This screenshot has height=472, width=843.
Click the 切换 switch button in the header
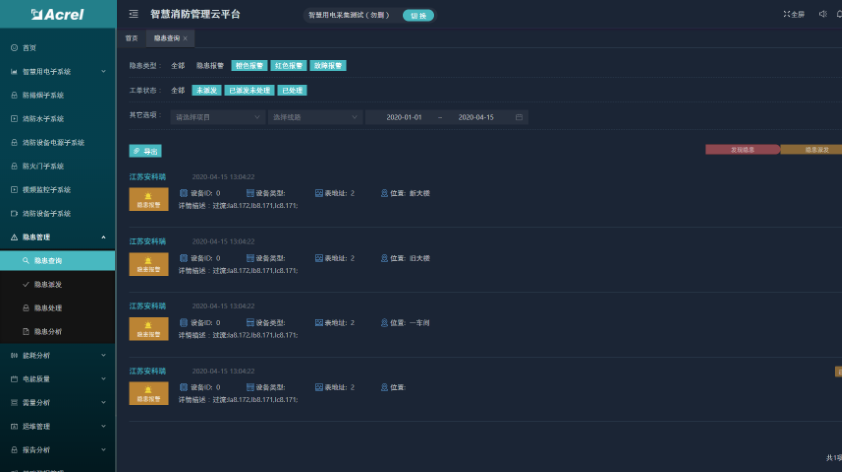419,15
